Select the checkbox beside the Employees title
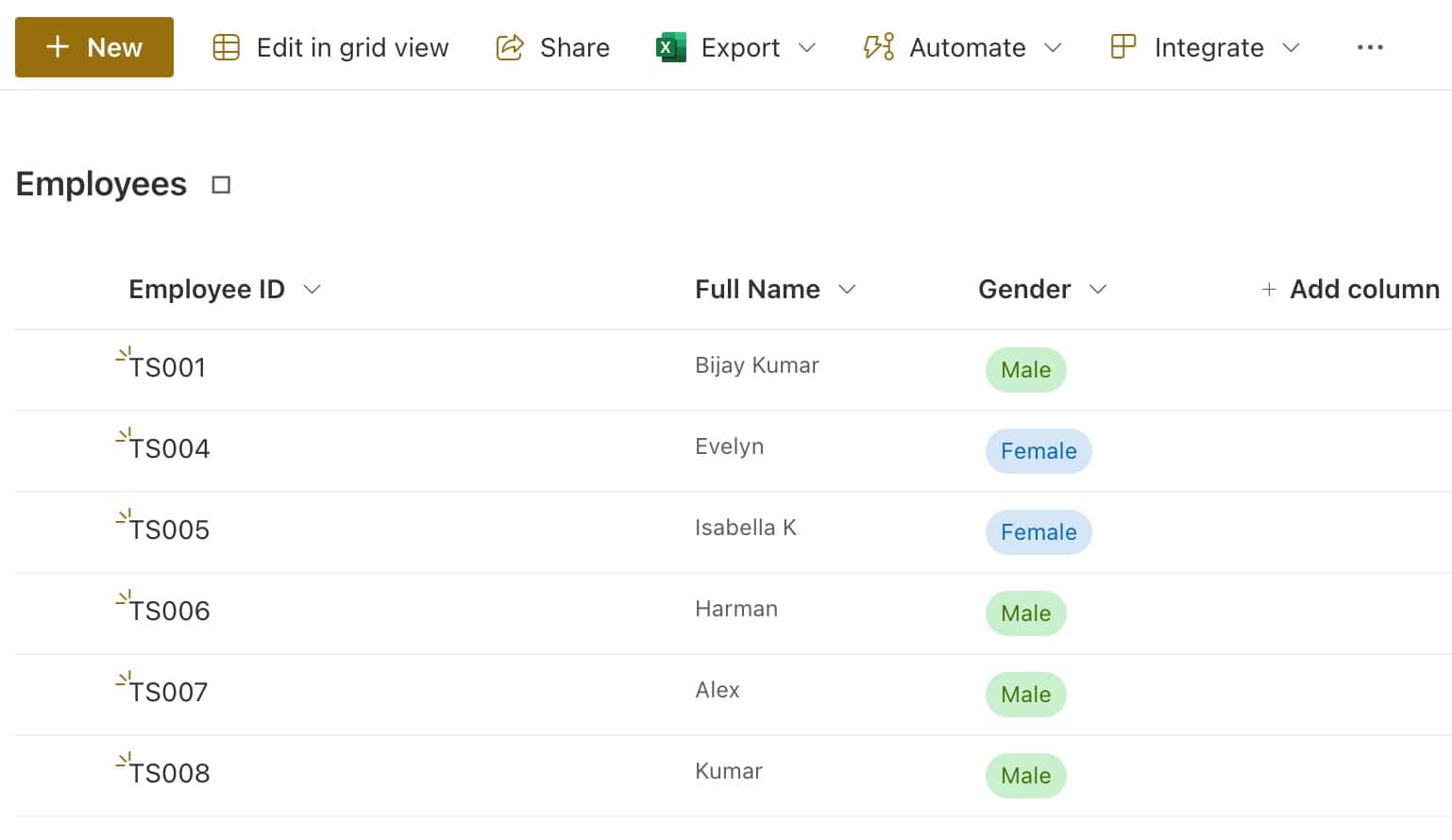This screenshot has height=840, width=1452. (221, 185)
